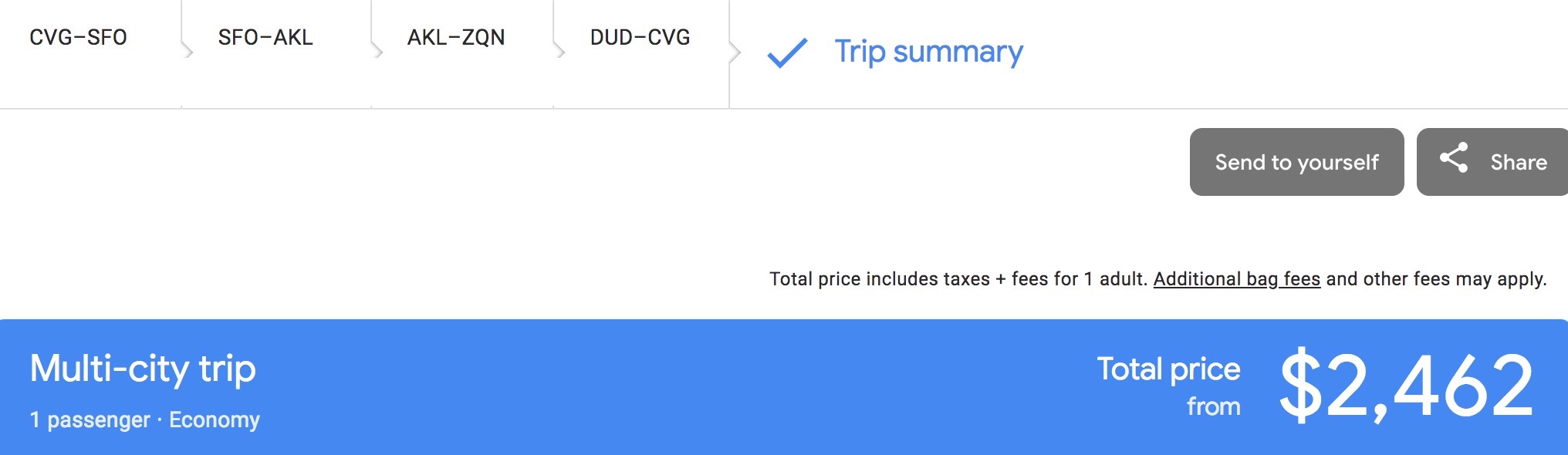Select the AKL–ZQN flight step
This screenshot has height=455, width=1568.
pyautogui.click(x=456, y=37)
